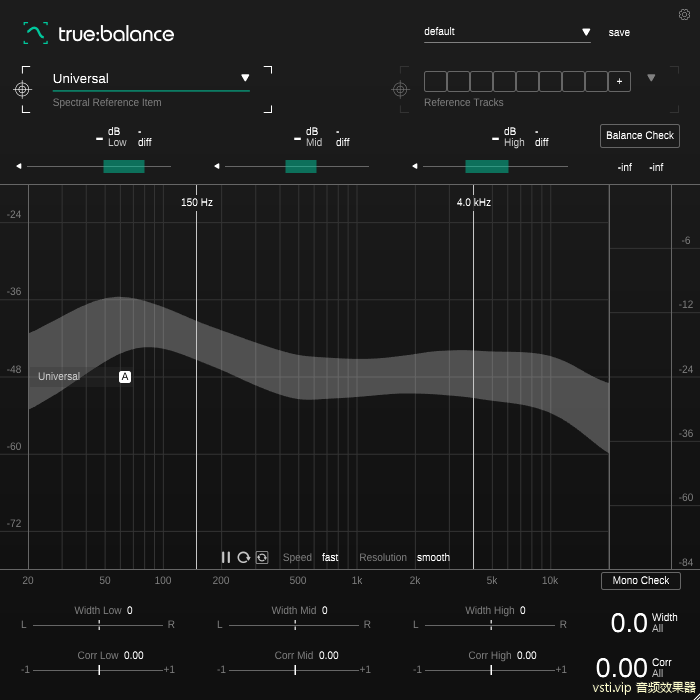Click the Width High slider

click(x=491, y=625)
